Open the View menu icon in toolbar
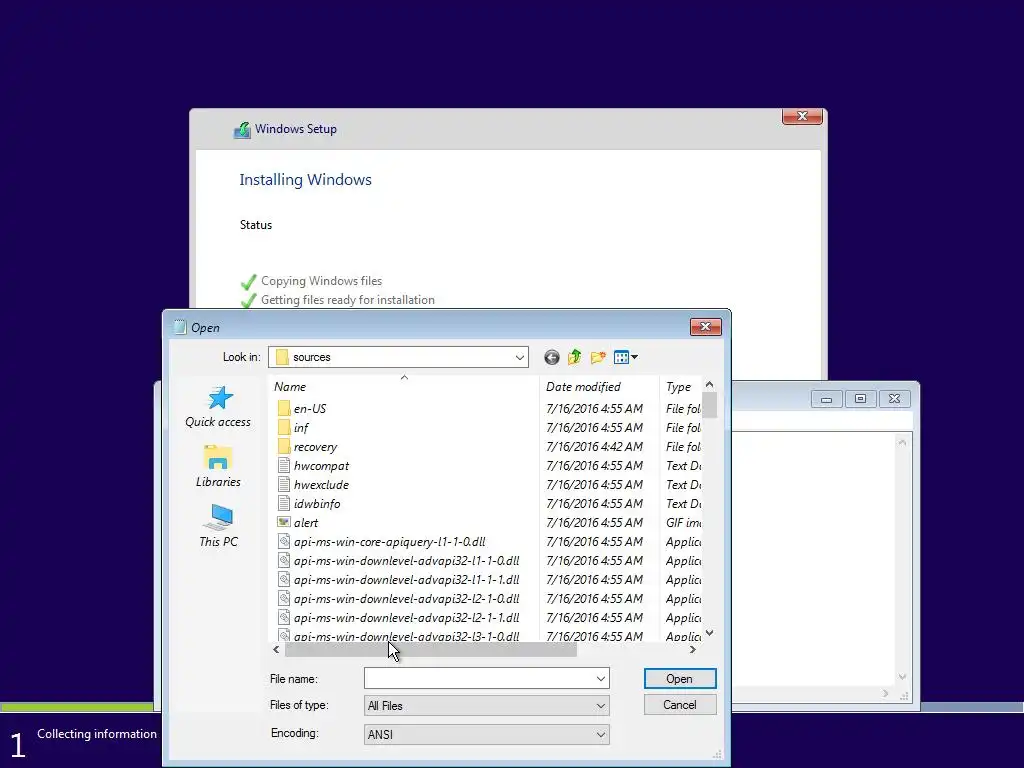Viewport: 1024px width, 768px height. pos(625,357)
